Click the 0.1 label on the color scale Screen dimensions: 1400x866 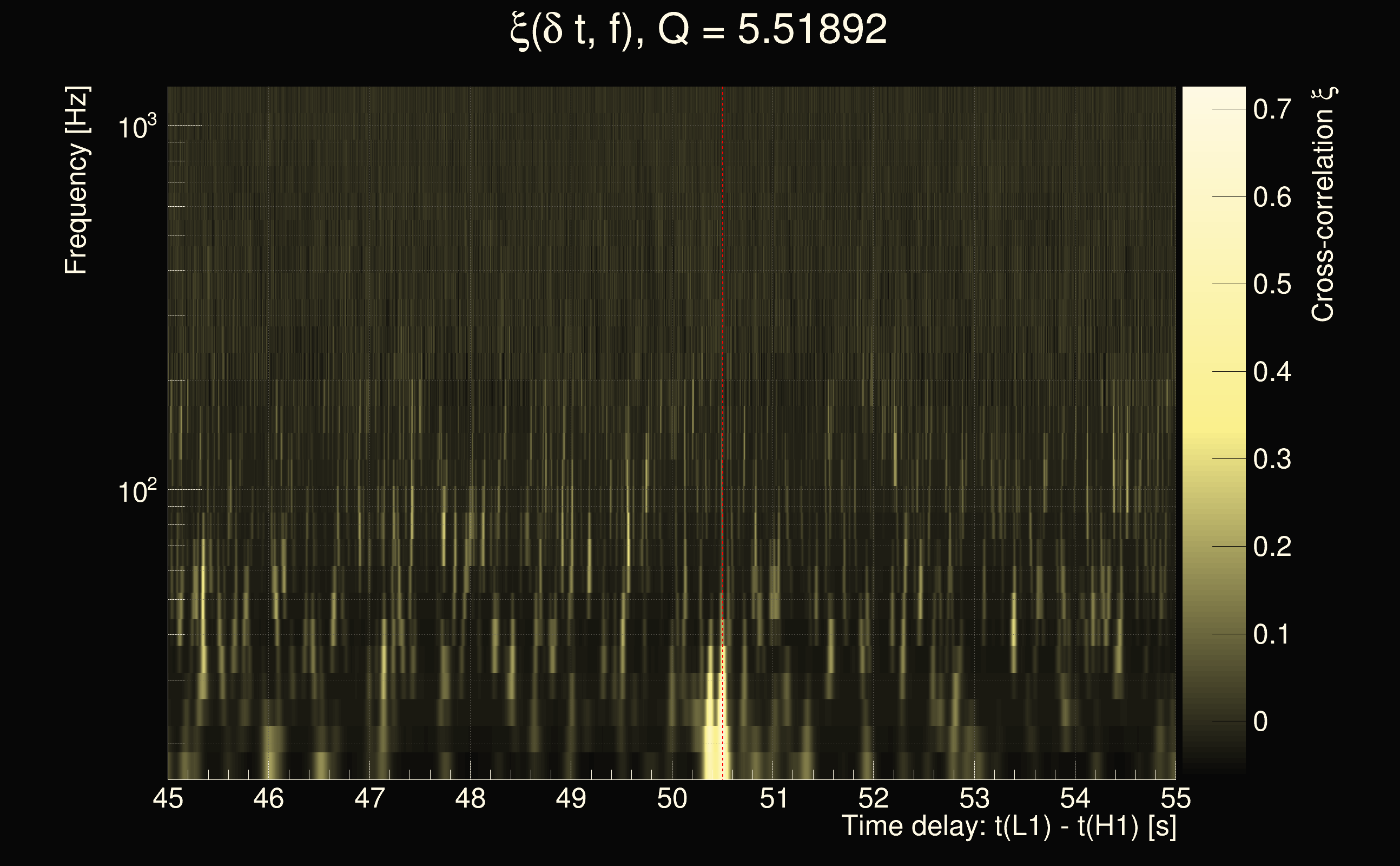1272,634
